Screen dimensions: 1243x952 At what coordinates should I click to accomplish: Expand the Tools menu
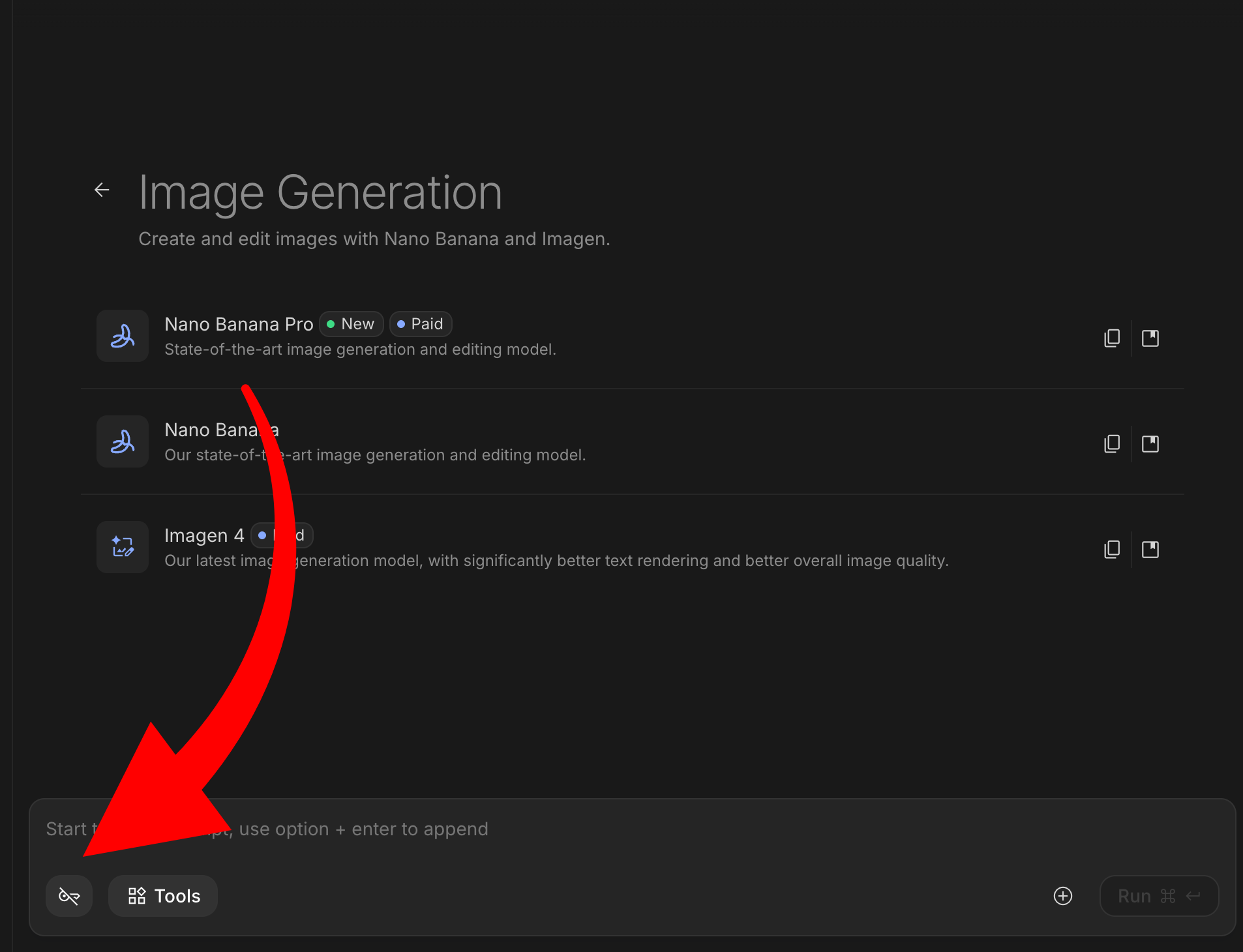click(x=163, y=896)
